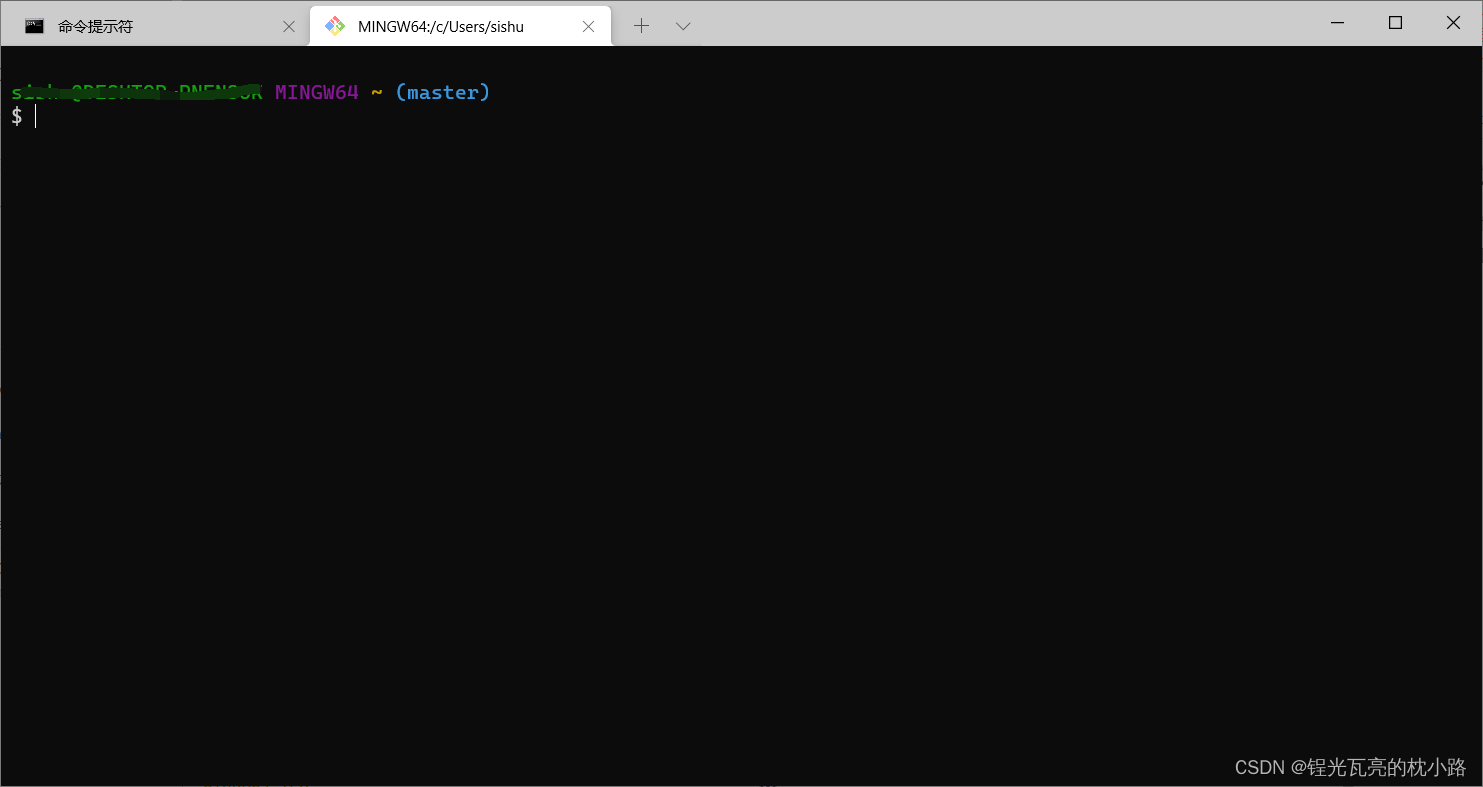Viewport: 1483px width, 787px height.
Task: Click the MINGW64 prompt text
Action: [317, 92]
